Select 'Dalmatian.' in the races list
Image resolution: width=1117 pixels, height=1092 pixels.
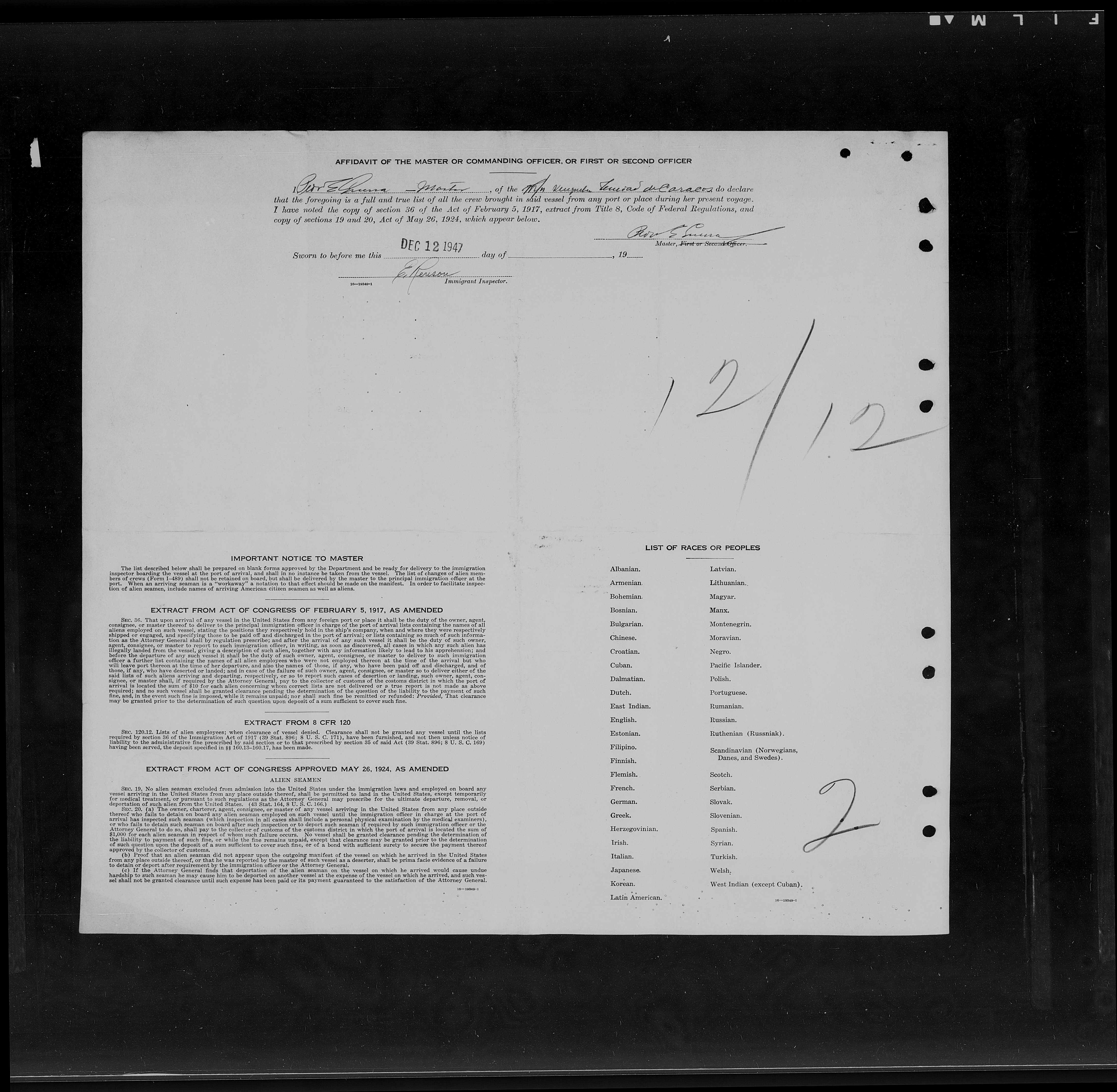tap(627, 679)
